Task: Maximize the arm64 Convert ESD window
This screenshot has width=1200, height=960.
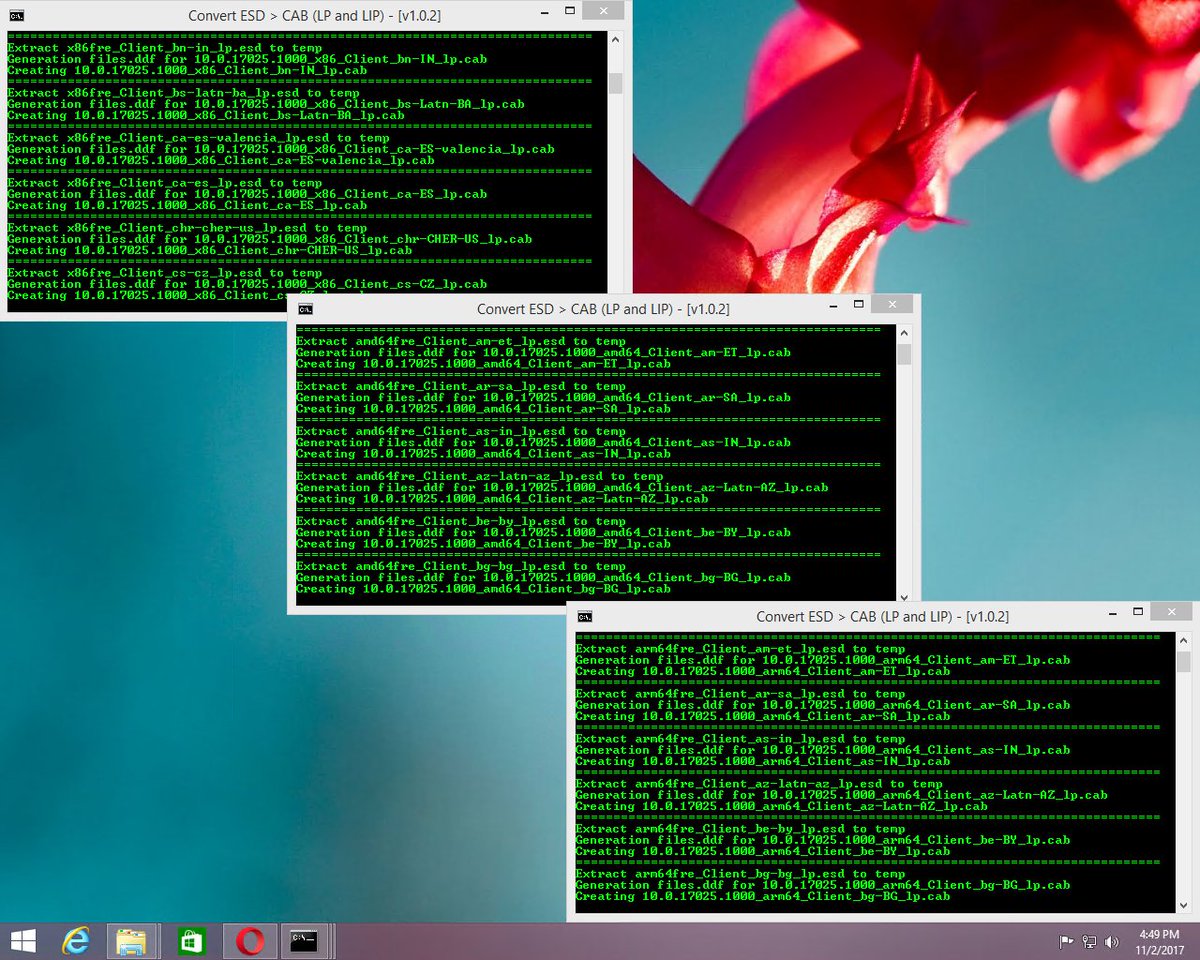Action: 1137,613
